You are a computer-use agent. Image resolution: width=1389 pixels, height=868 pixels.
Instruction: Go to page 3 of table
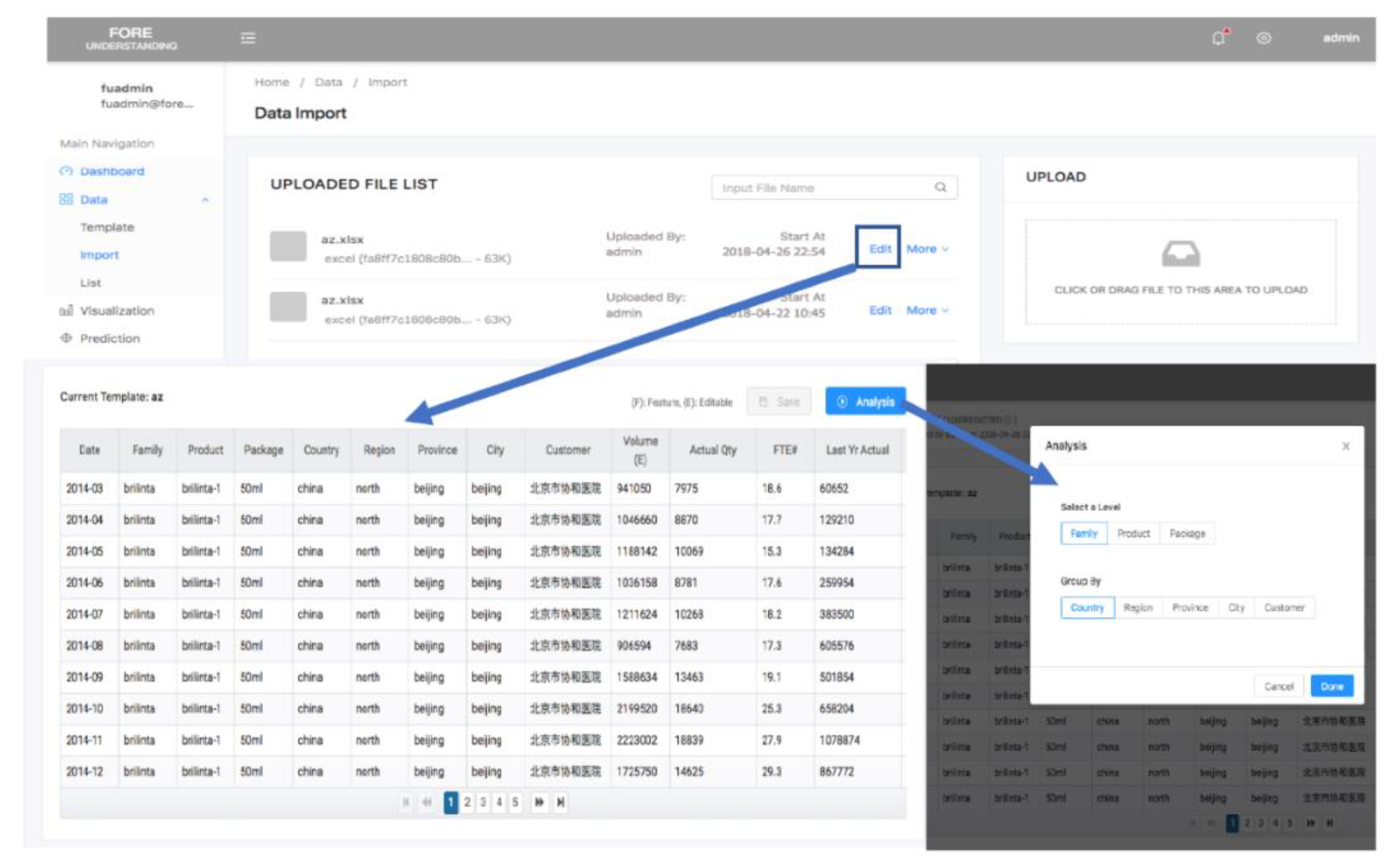(483, 802)
